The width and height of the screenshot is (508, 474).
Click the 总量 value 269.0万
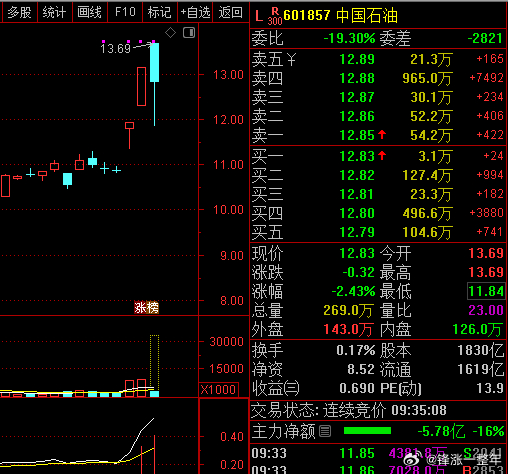point(348,311)
